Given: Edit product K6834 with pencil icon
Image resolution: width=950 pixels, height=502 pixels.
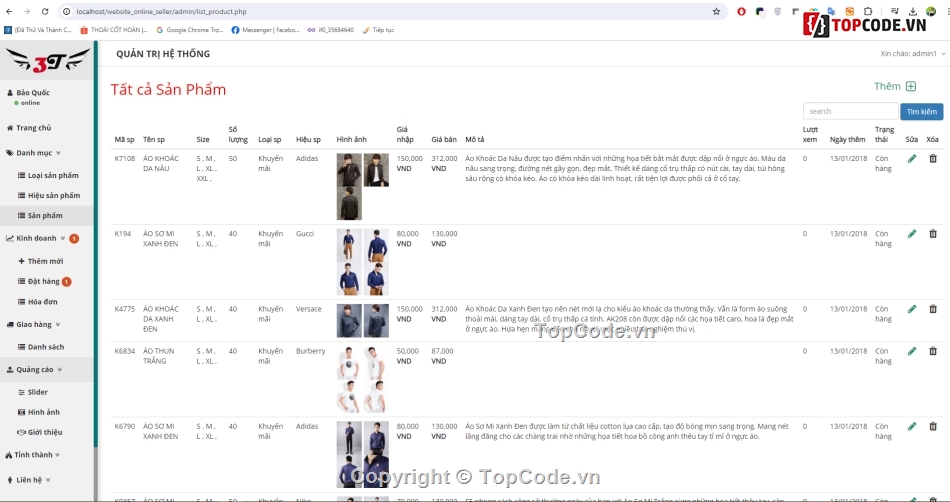Looking at the screenshot, I should pyautogui.click(x=912, y=351).
